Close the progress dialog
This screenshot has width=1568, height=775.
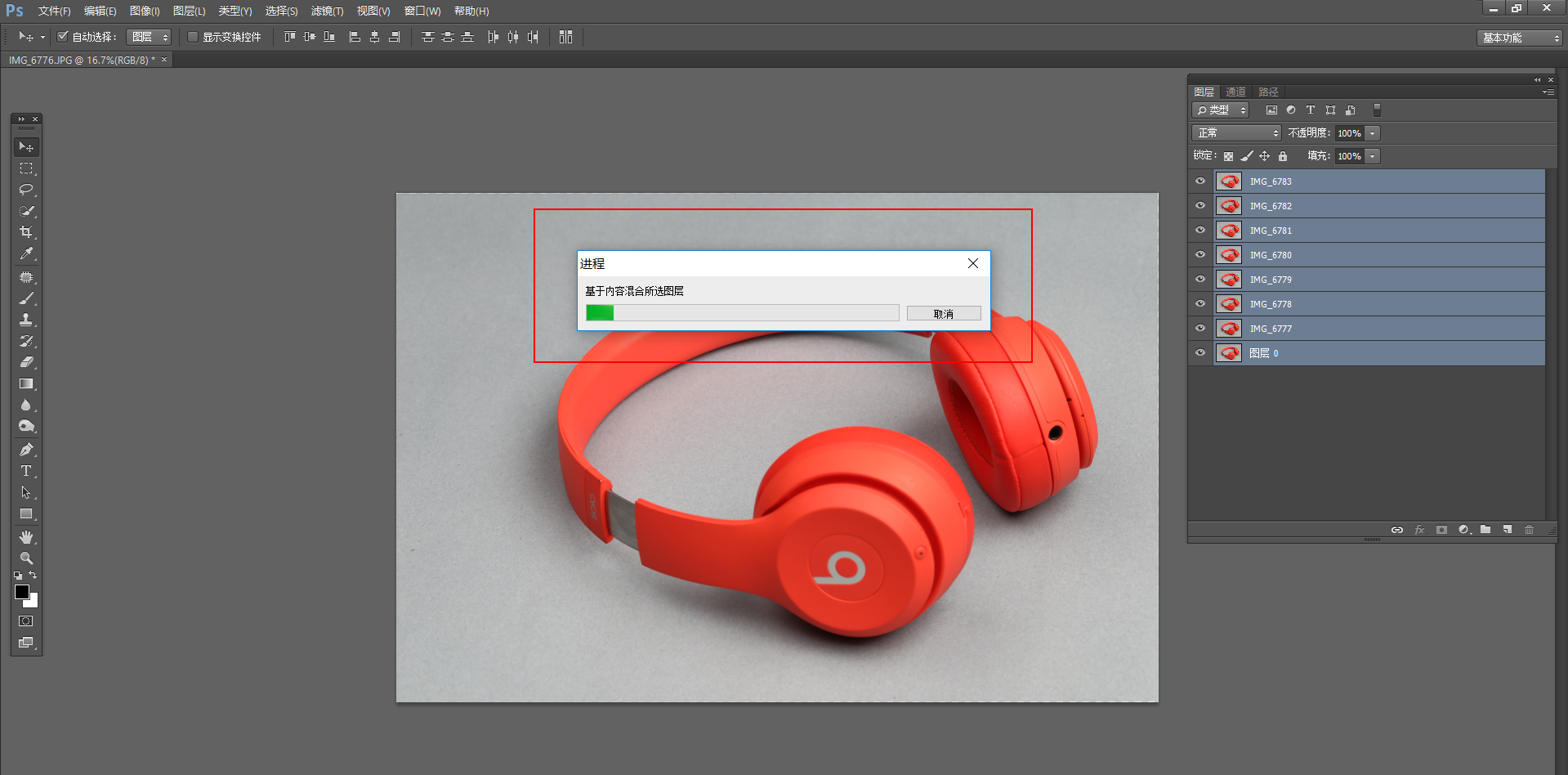coord(972,263)
